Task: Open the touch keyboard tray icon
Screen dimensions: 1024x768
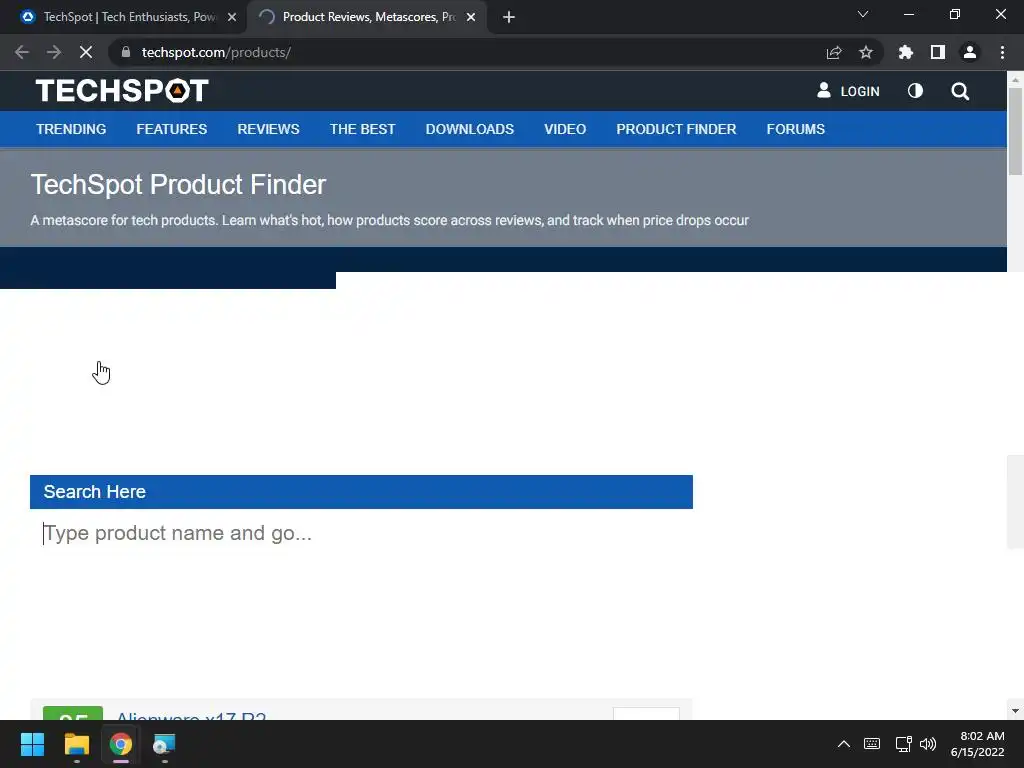Action: tap(872, 744)
